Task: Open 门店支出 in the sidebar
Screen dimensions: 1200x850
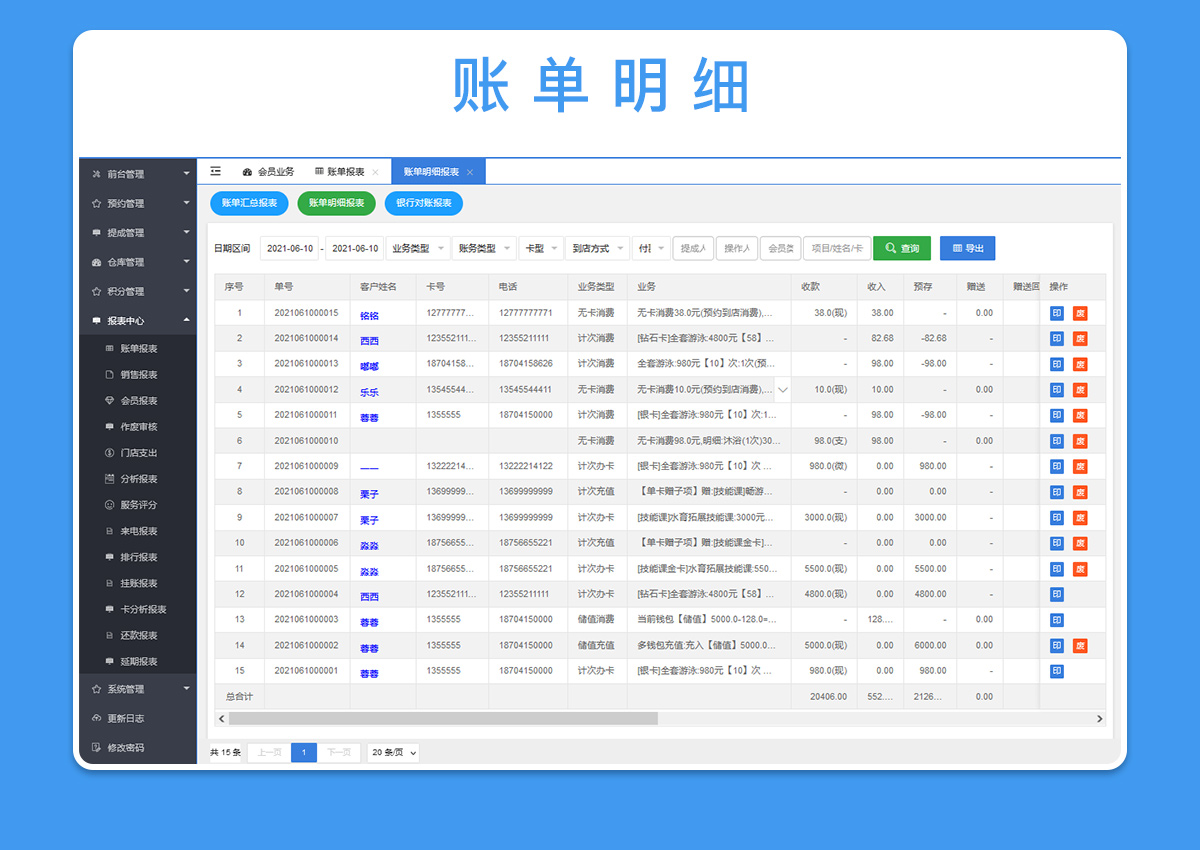Action: coord(139,453)
